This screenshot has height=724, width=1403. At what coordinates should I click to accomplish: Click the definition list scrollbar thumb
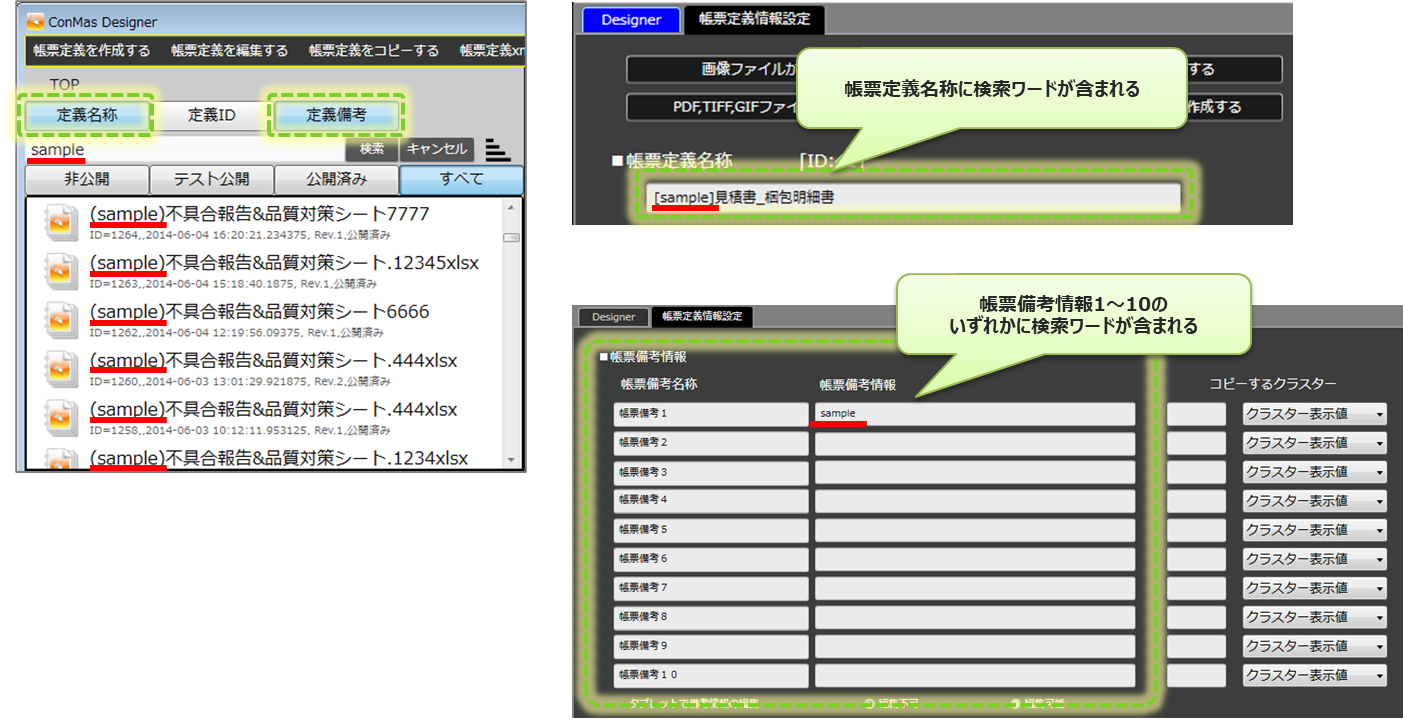point(511,238)
